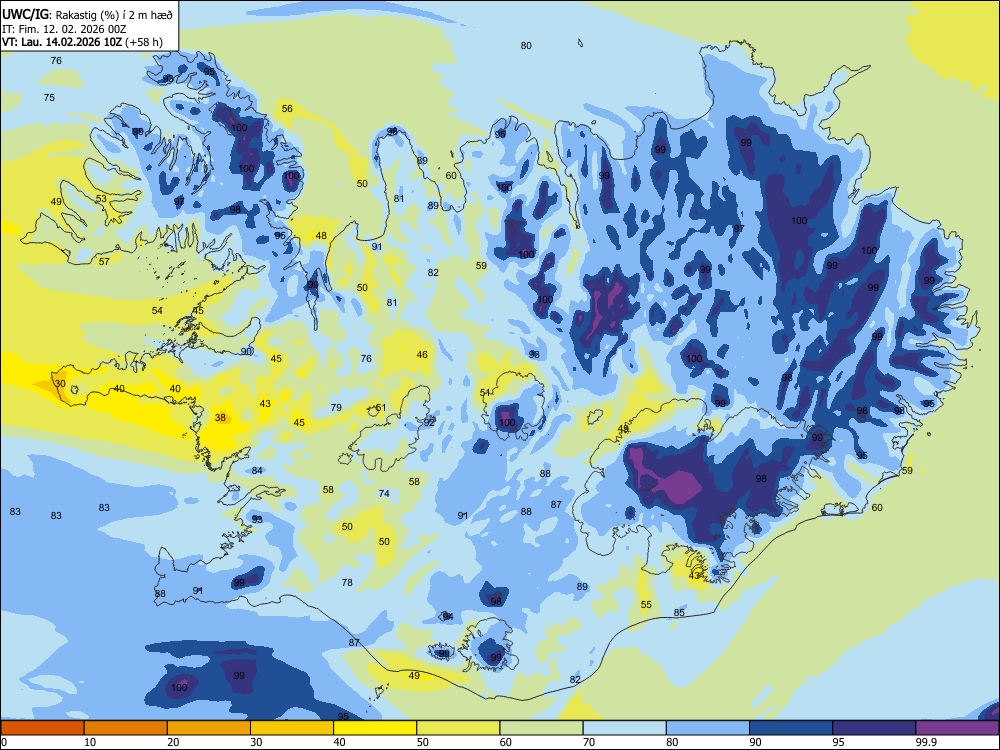Select the orange 10–20 legend color block
Screen dimensions: 1000x750
tap(126, 728)
